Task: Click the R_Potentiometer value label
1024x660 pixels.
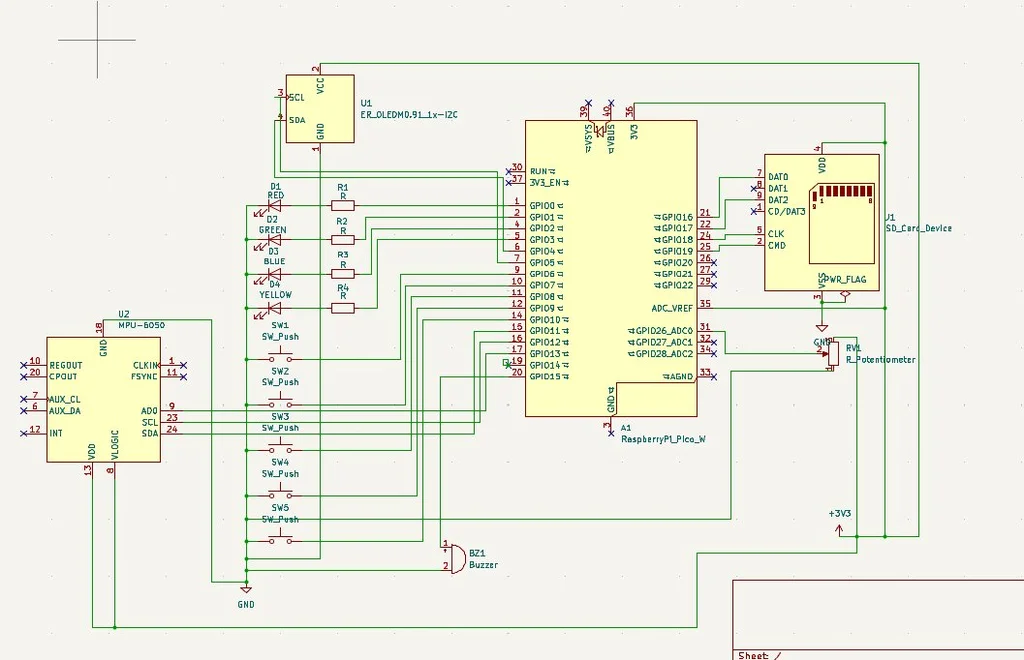Action: coord(880,360)
